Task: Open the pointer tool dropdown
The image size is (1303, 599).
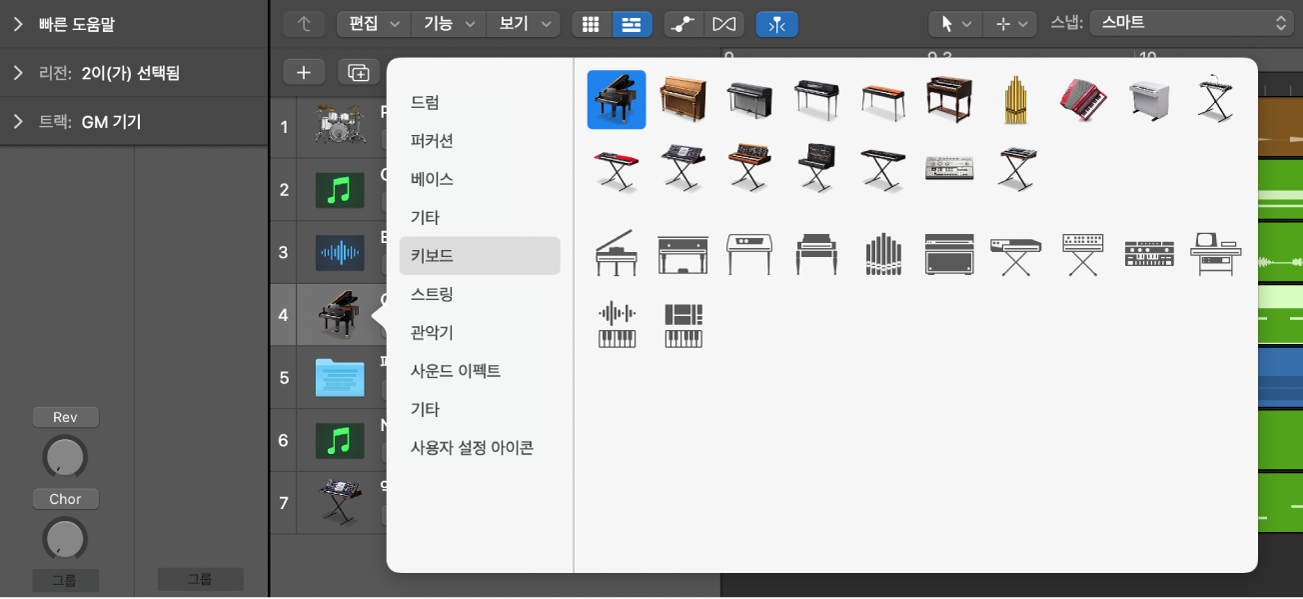Action: tap(954, 24)
